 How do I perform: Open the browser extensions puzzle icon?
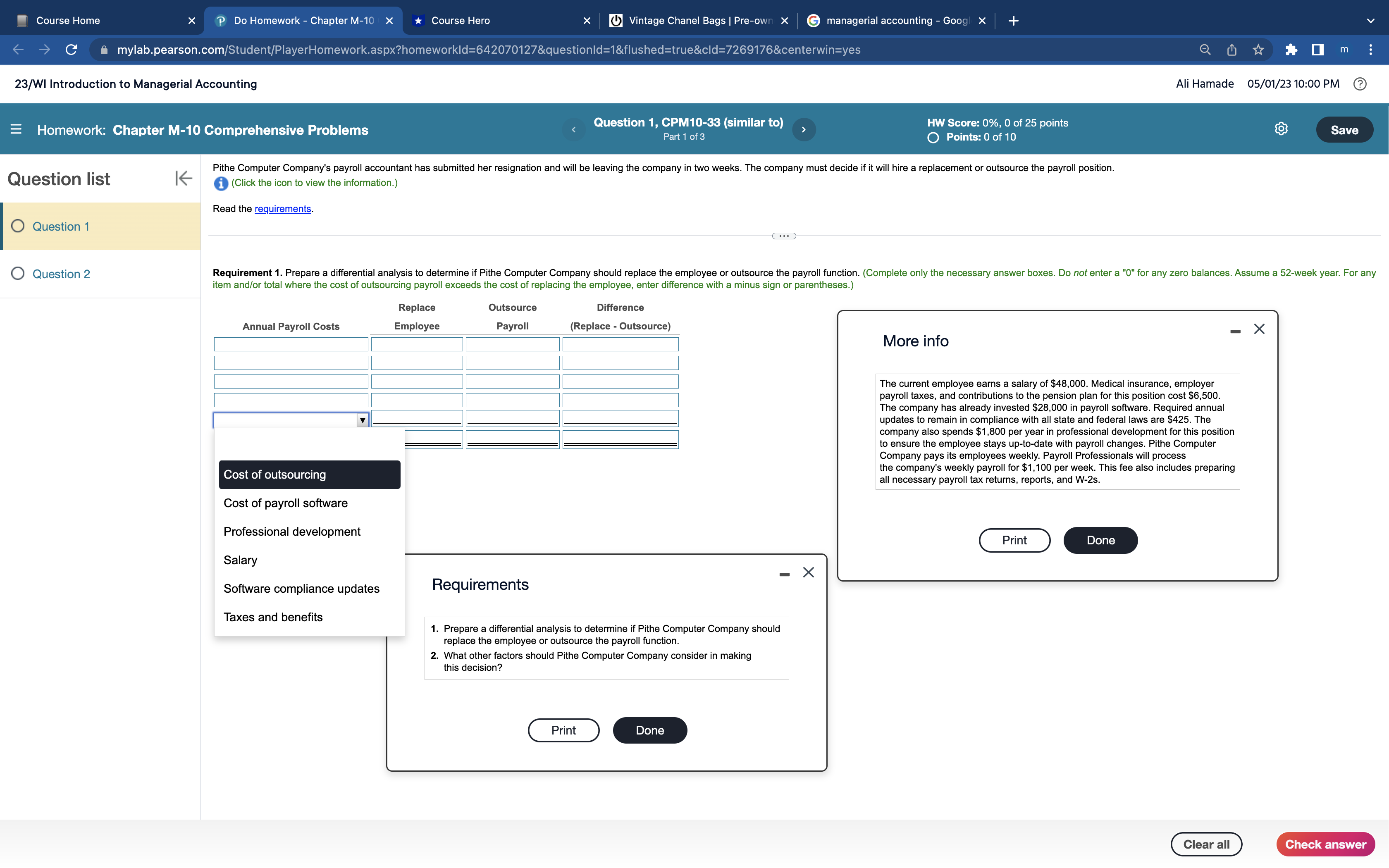(x=1291, y=50)
